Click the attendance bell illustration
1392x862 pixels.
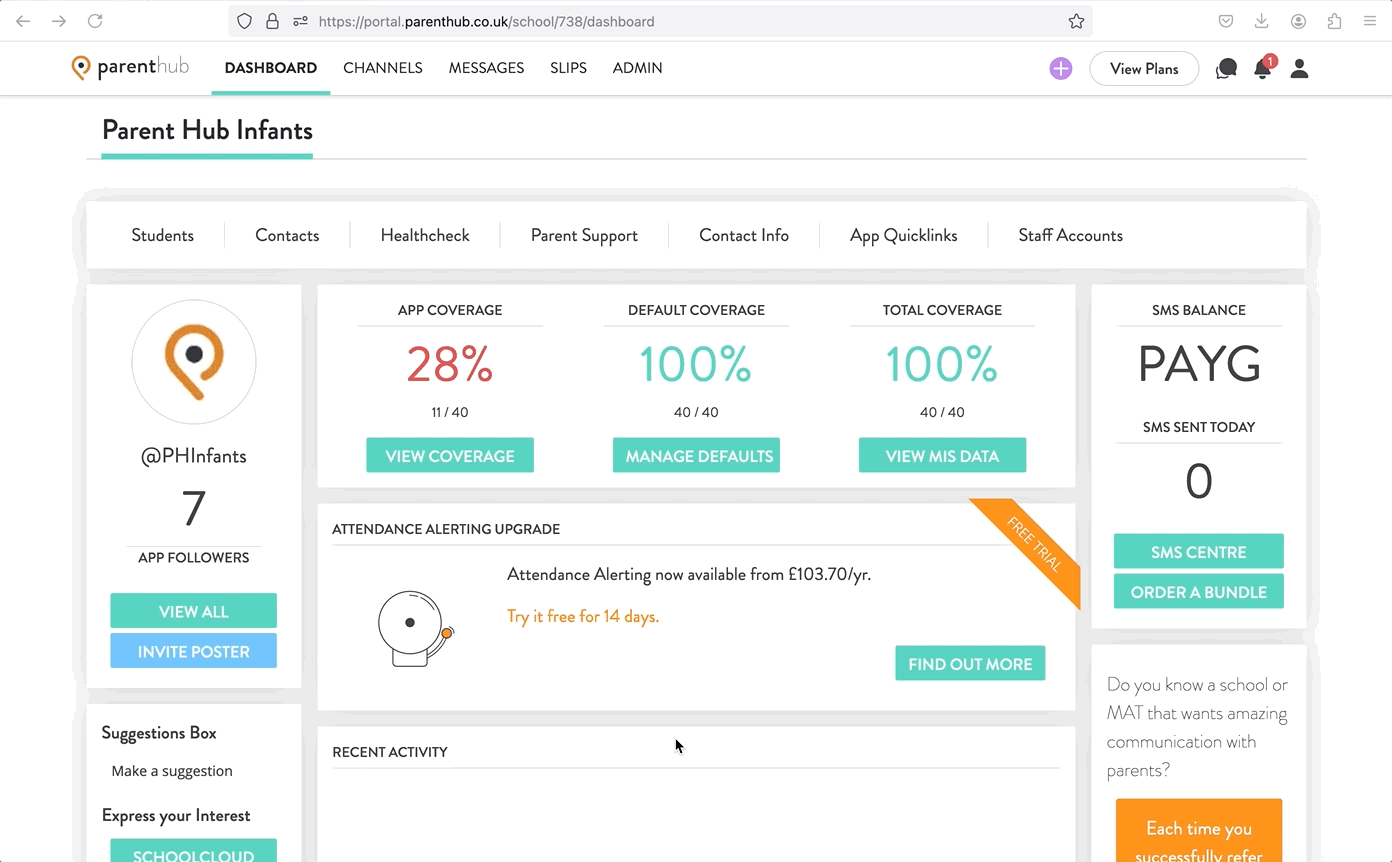point(415,628)
